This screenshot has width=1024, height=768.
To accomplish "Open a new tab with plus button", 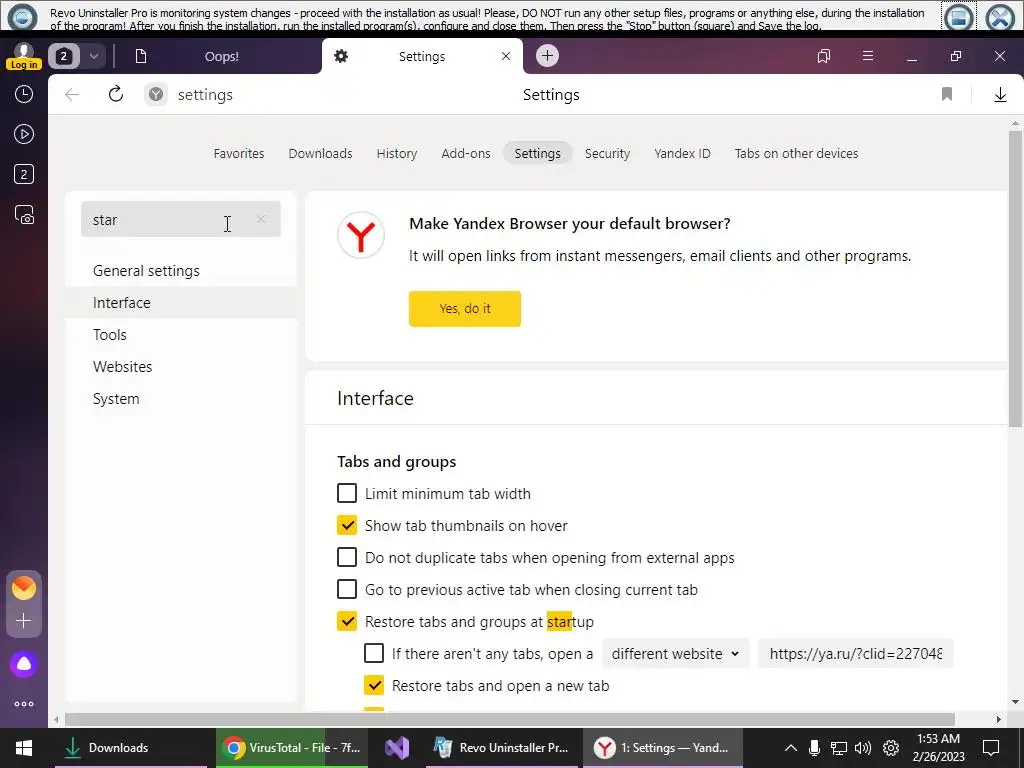I will click(x=547, y=56).
